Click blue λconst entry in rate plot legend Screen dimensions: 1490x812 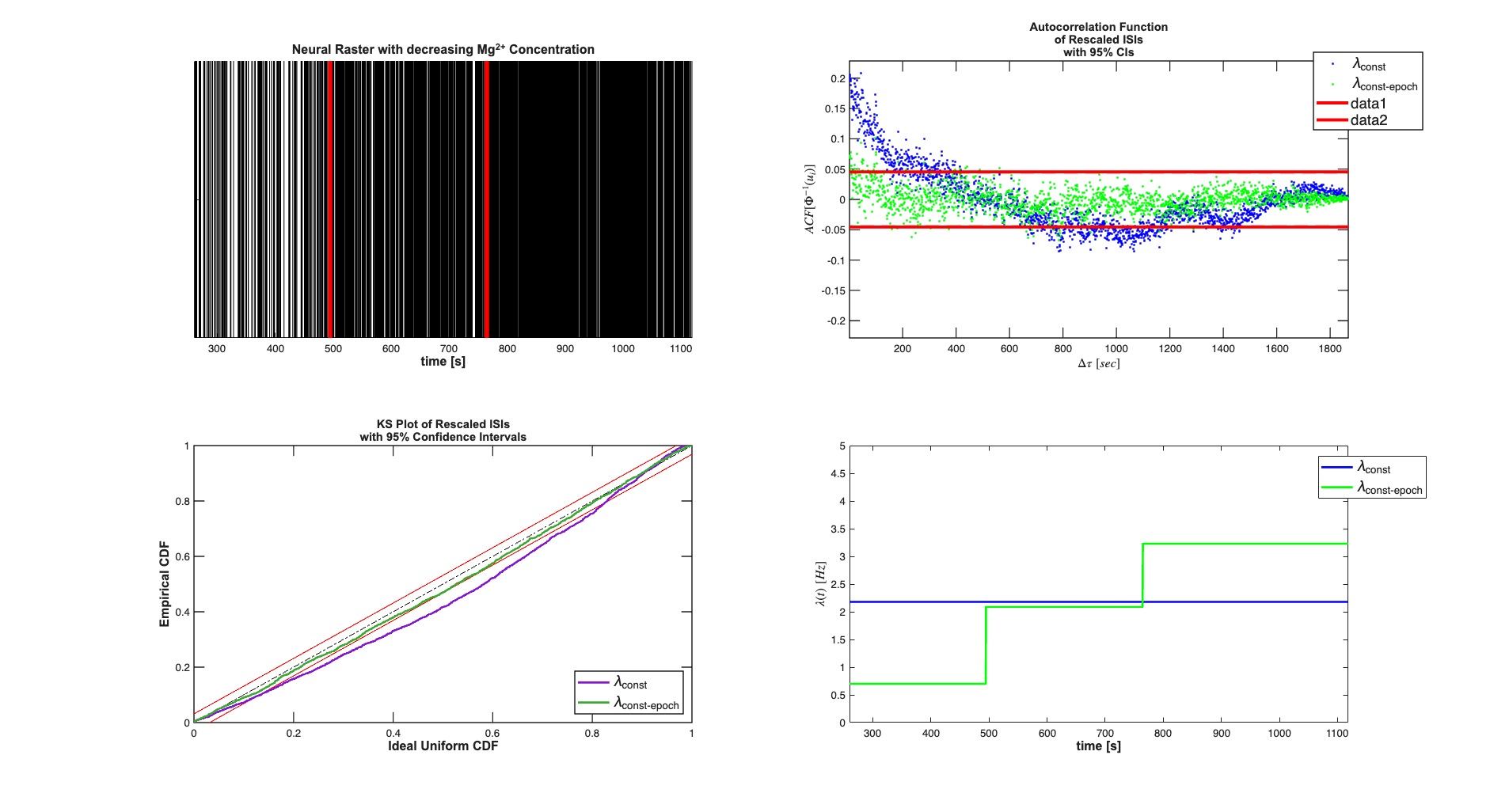[1374, 468]
